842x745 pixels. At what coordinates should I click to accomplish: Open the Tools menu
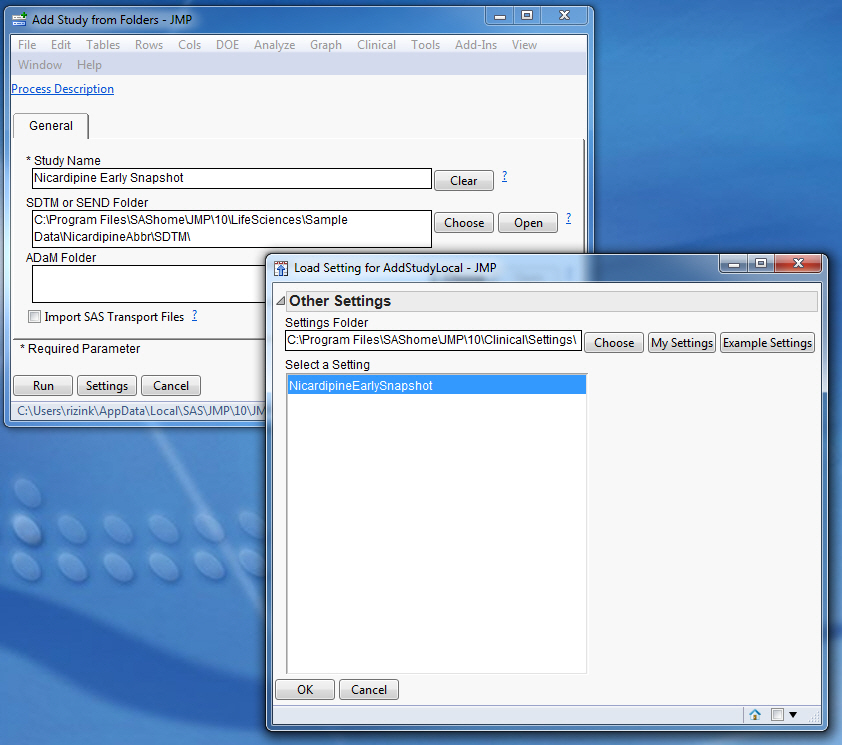426,45
